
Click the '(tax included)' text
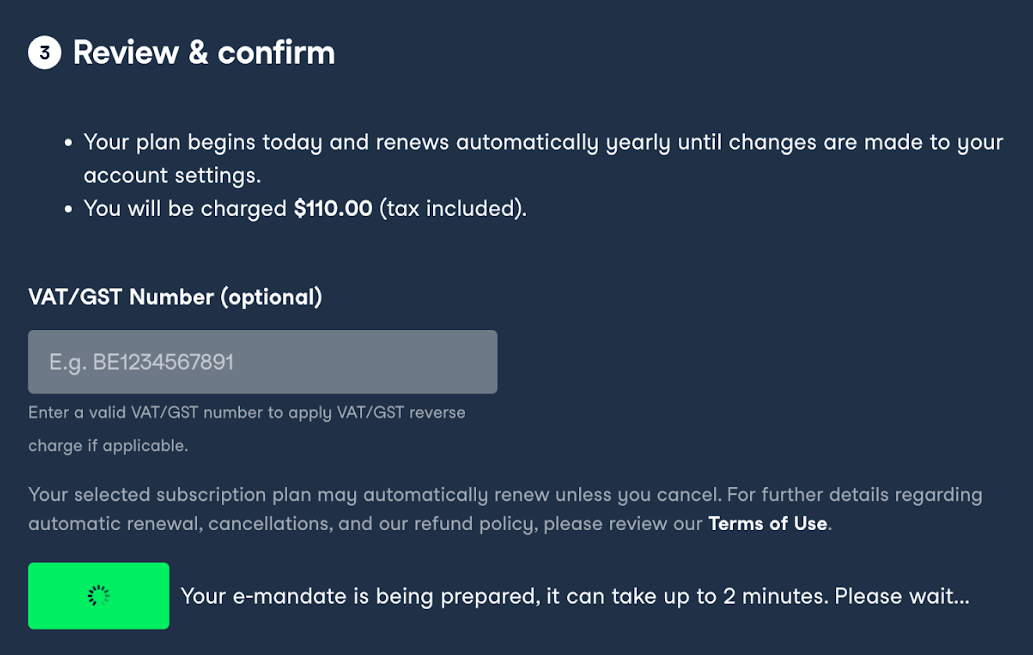tap(452, 209)
